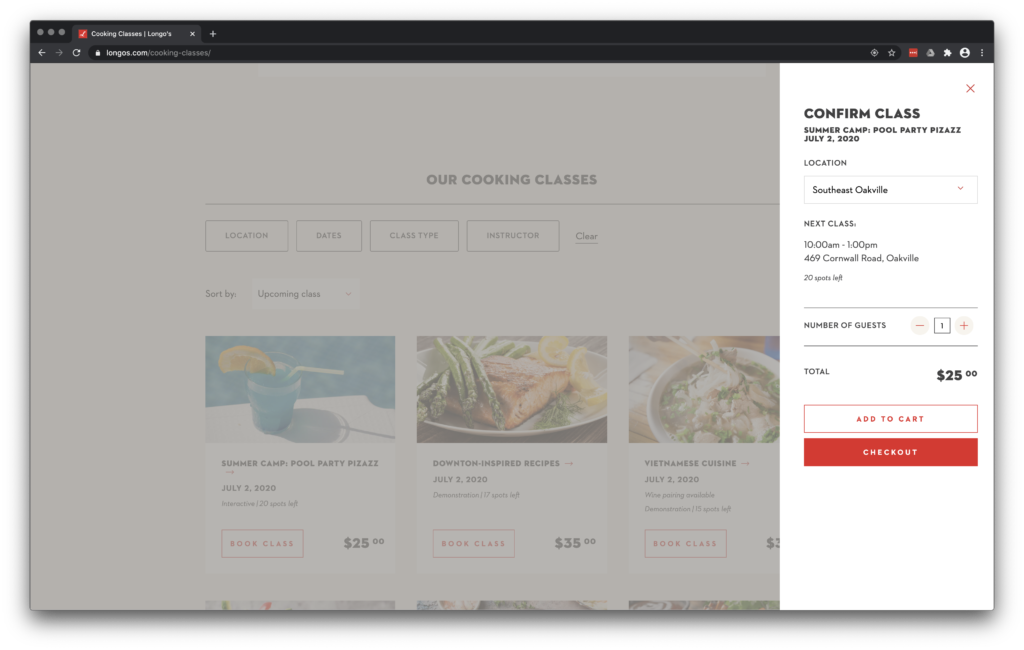Click the address bar URL
Viewport: 1024px width, 650px height.
160,53
